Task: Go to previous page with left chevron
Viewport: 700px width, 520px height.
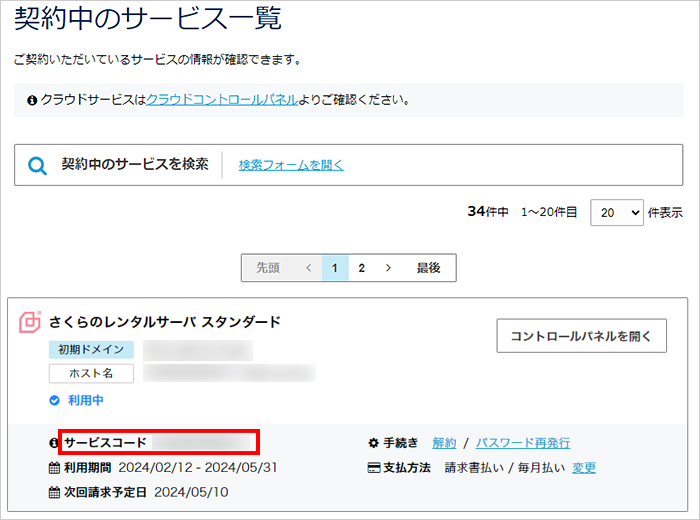Action: point(308,268)
